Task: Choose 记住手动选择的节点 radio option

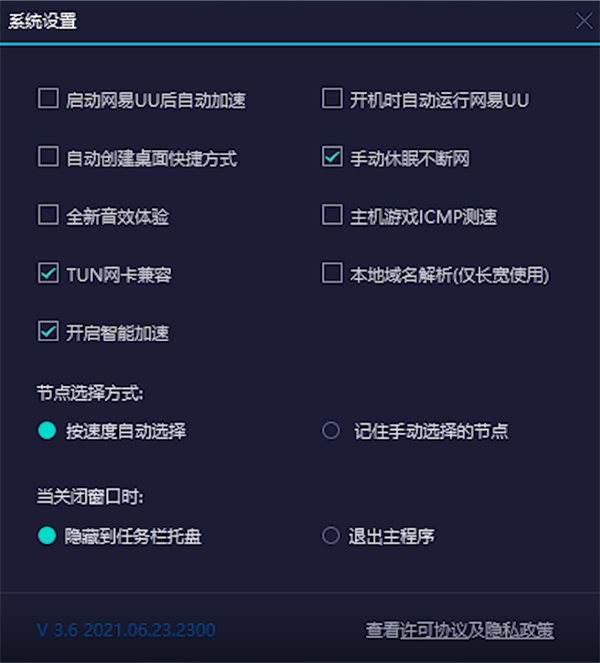Action: (331, 430)
